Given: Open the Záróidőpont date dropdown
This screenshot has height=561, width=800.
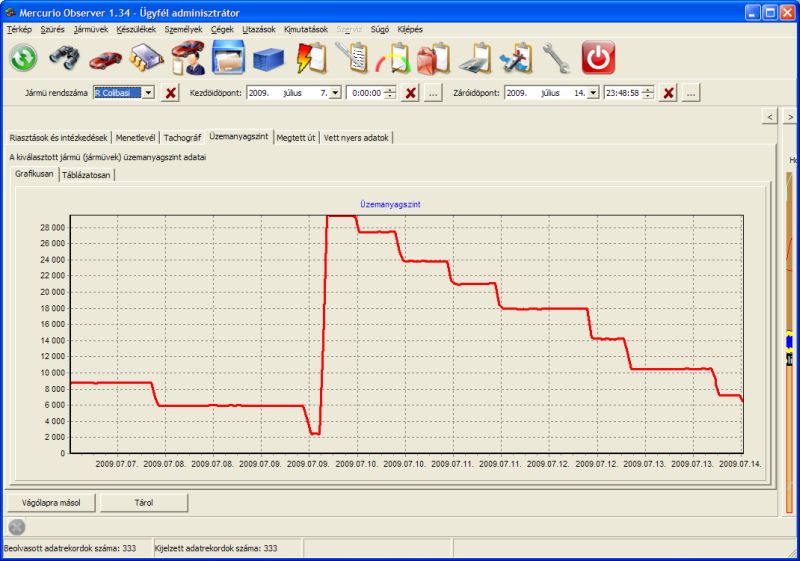Looking at the screenshot, I should pyautogui.click(x=593, y=93).
